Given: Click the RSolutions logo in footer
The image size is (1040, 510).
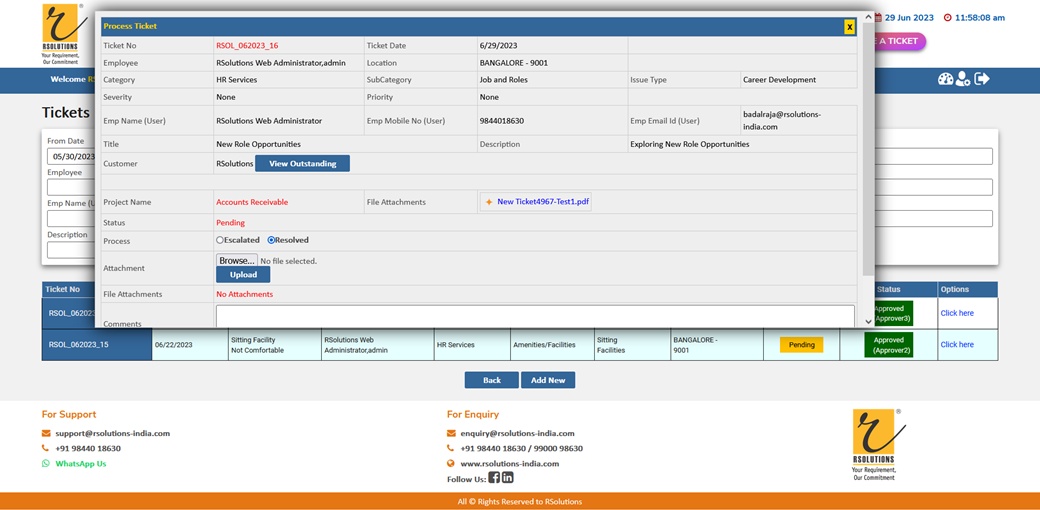Looking at the screenshot, I should (x=875, y=444).
